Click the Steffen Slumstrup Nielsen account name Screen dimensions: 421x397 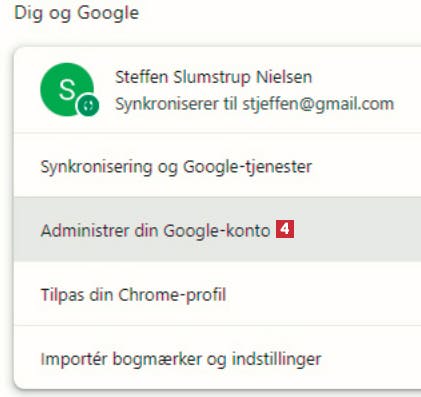(213, 77)
